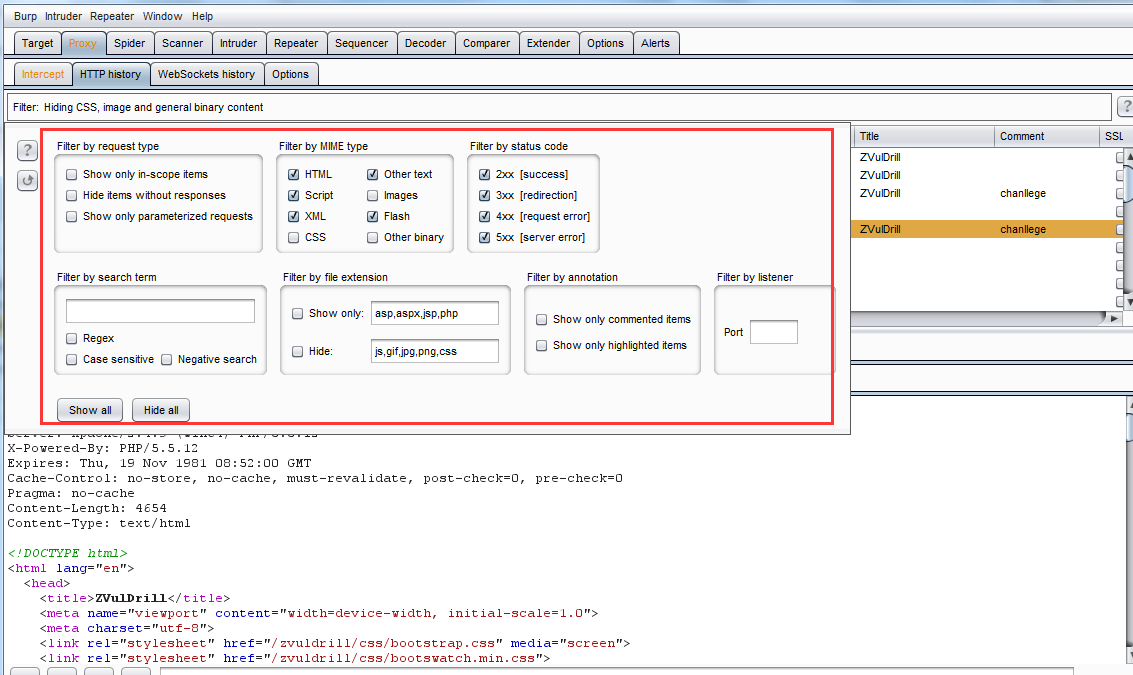Open the Intruder menu
Screen dimensions: 1133x675
coord(64,16)
